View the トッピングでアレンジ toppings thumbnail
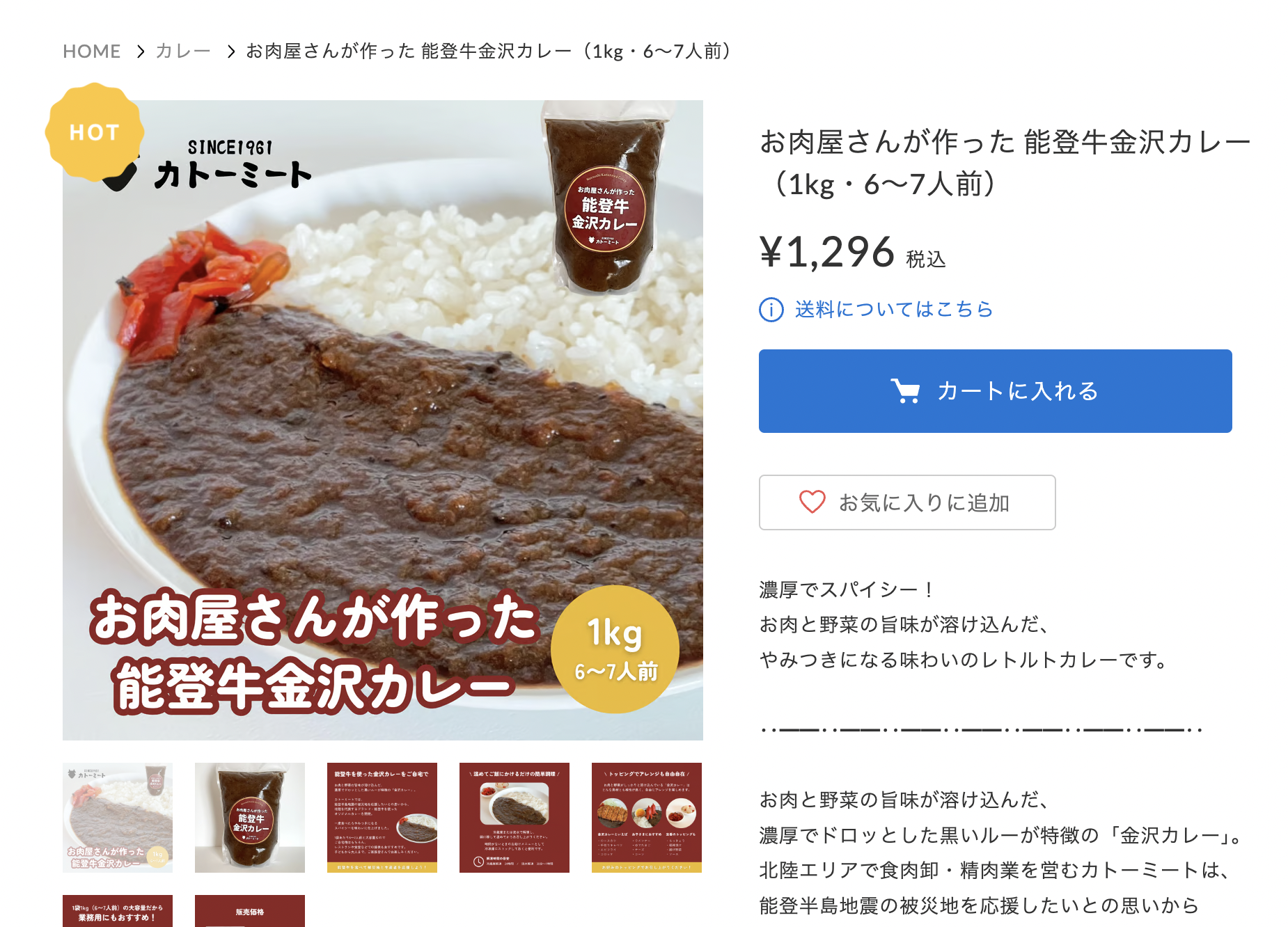Viewport: 1288px width, 927px height. [647, 818]
